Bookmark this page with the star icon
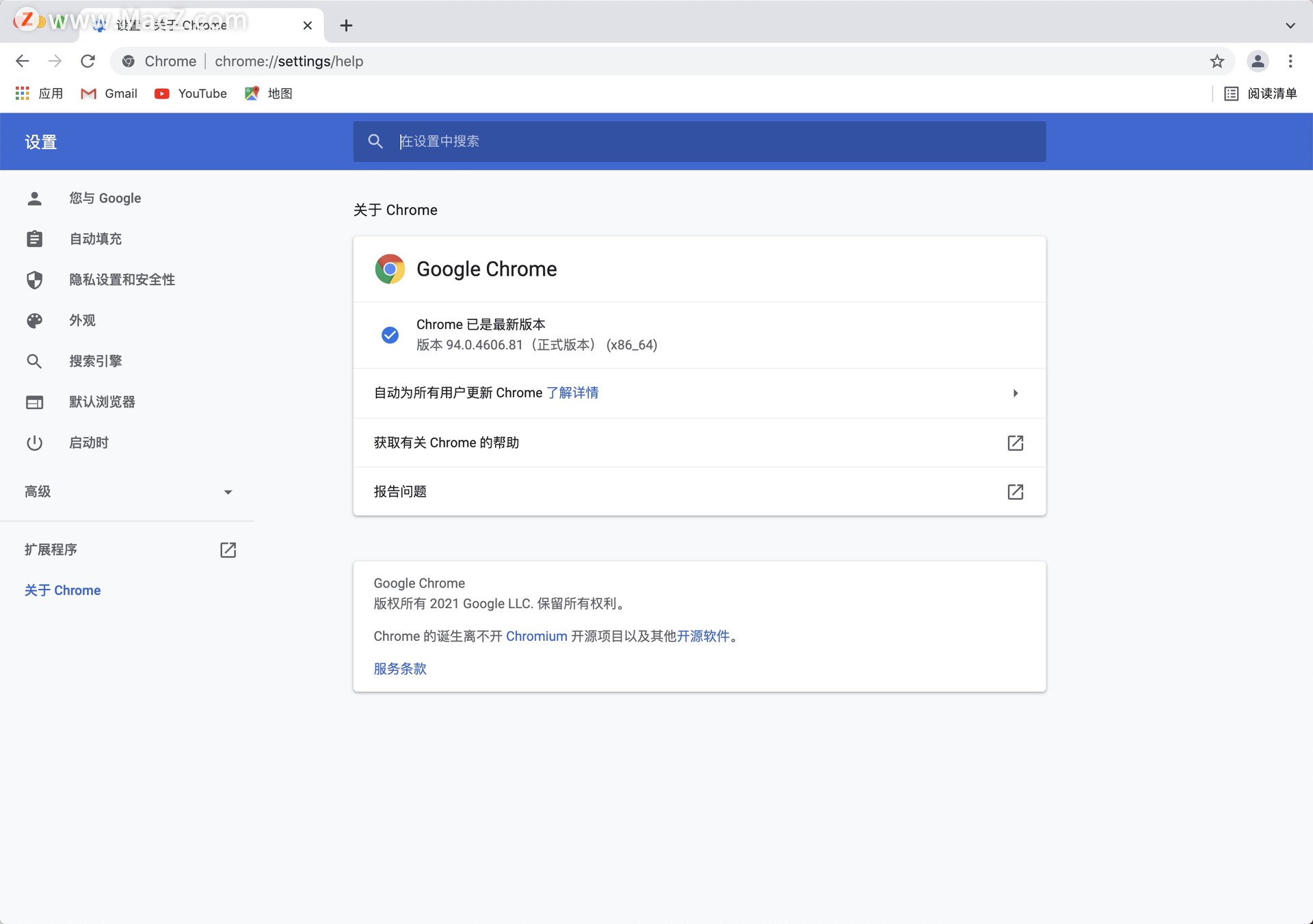 1217,61
